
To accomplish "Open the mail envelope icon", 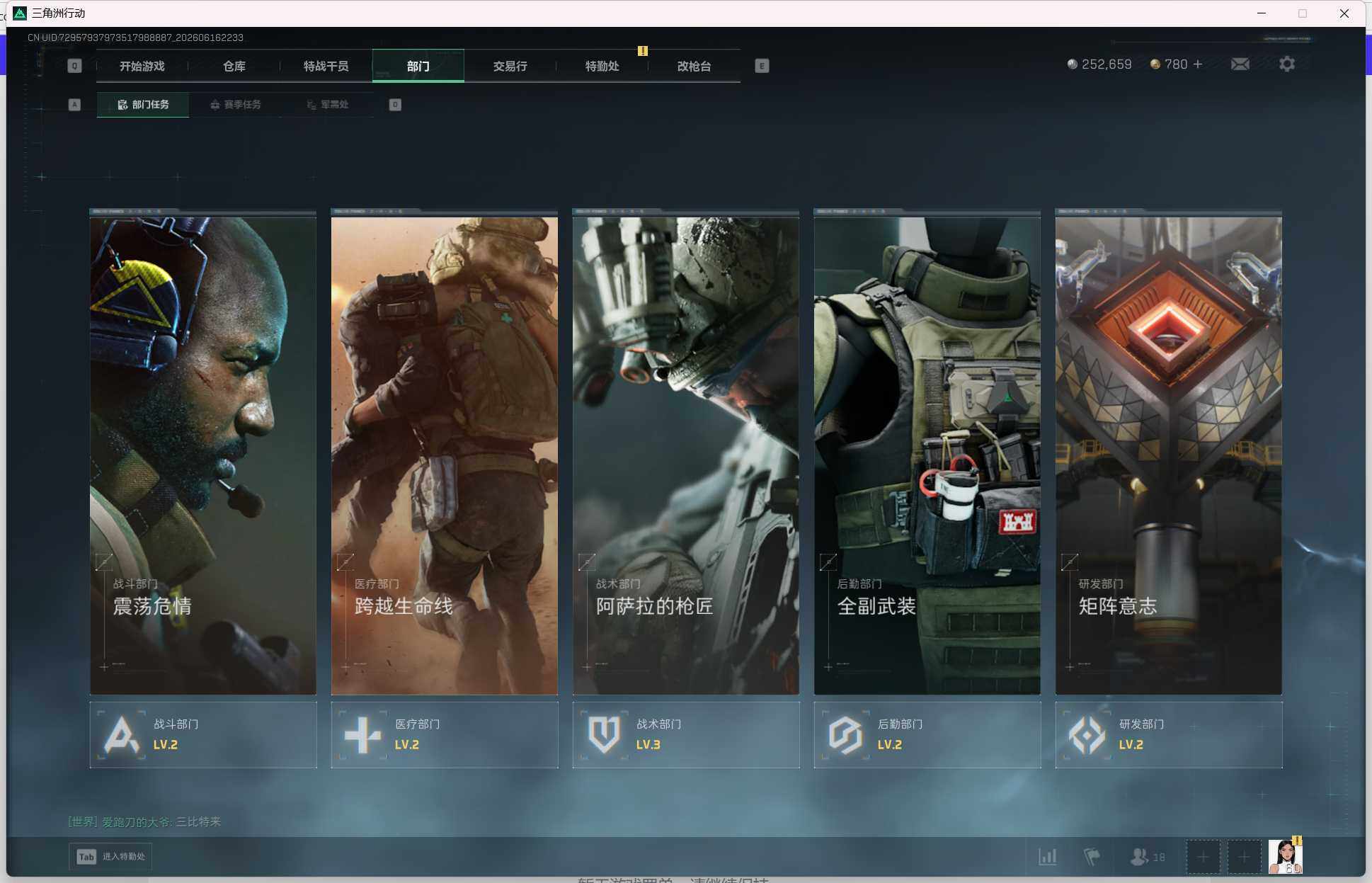I will tap(1240, 64).
